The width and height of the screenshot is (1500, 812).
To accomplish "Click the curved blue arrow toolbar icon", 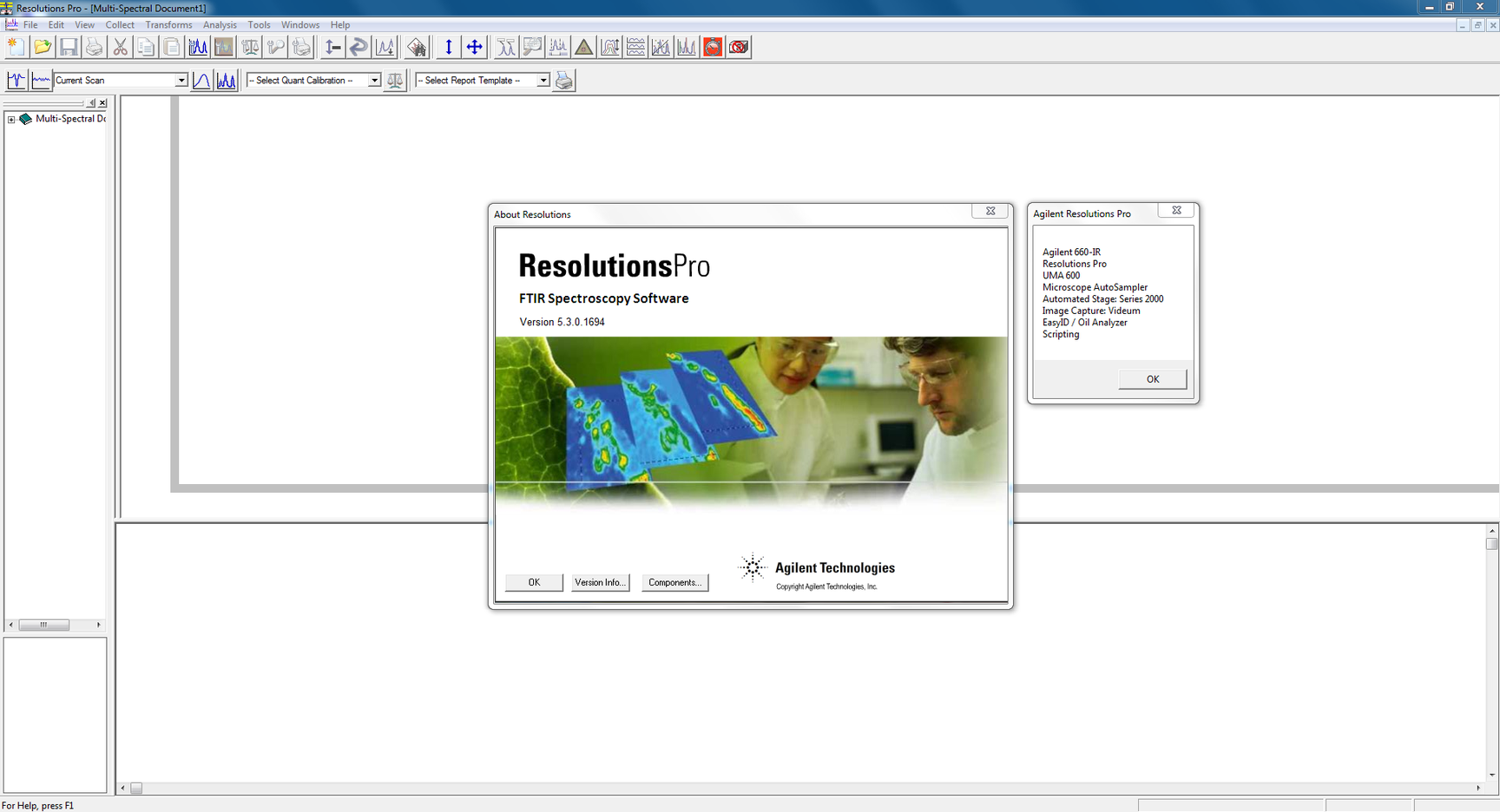I will 359,47.
